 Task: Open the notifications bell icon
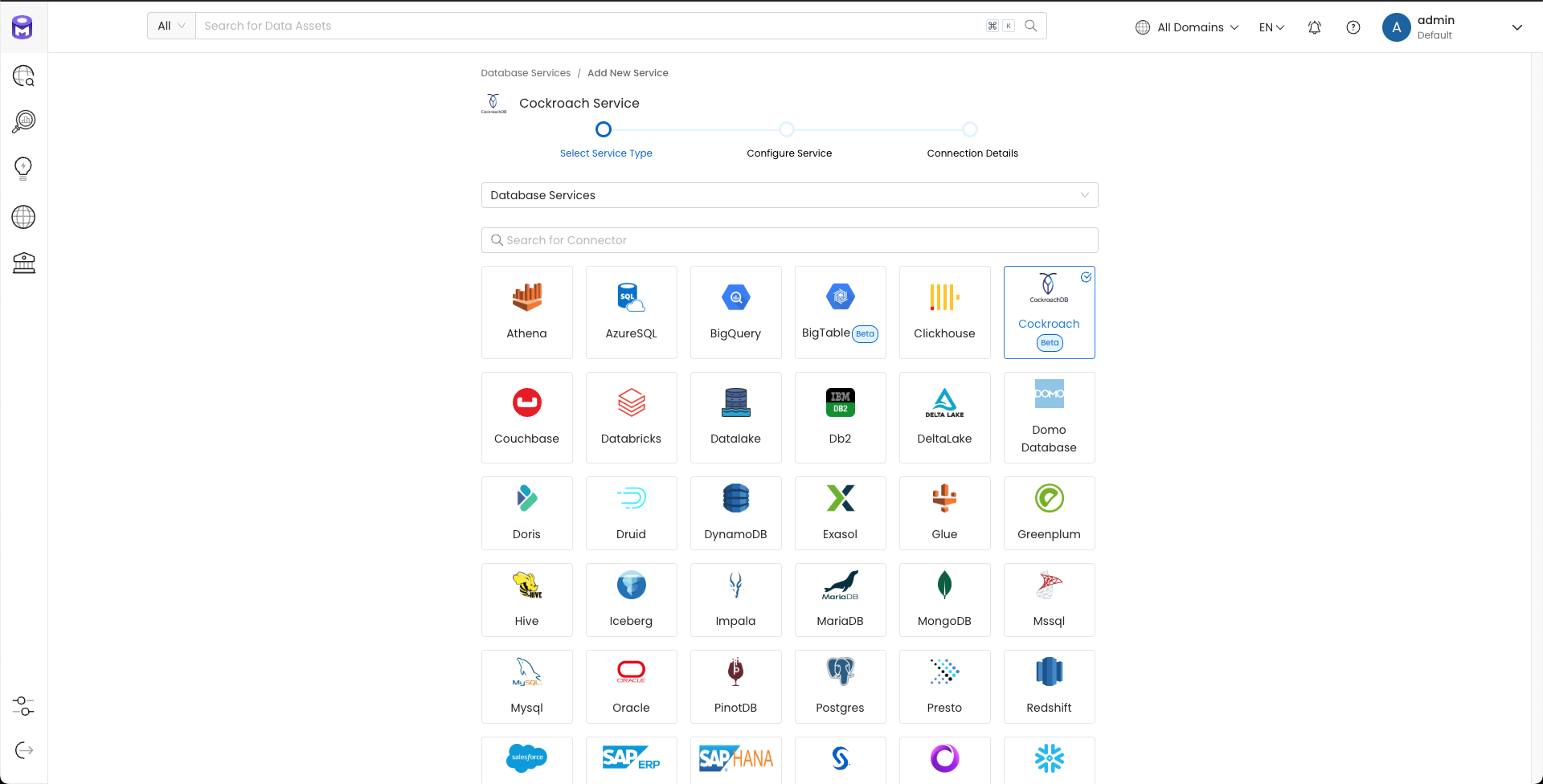(1314, 27)
